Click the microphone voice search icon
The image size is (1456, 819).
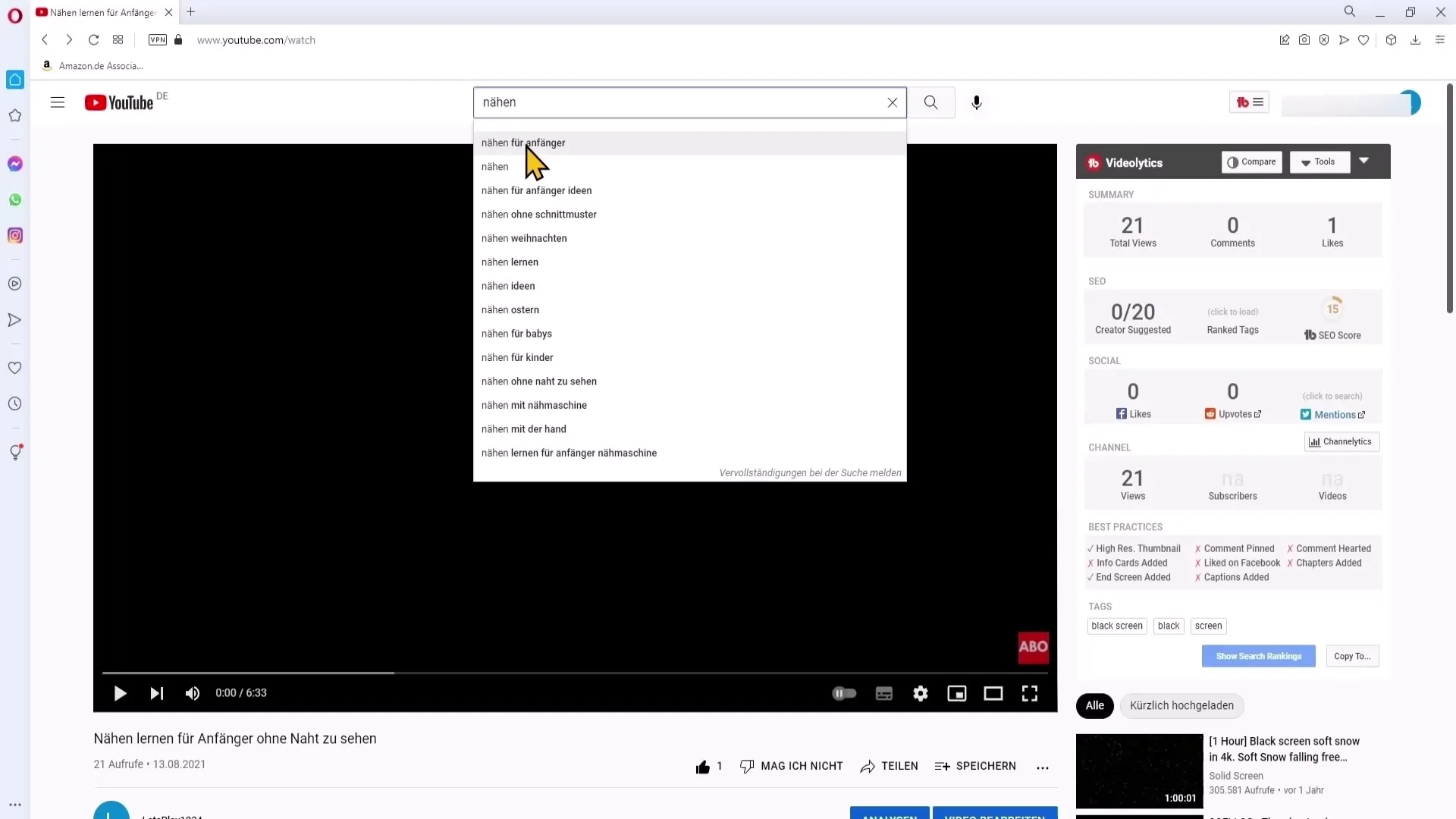(976, 102)
